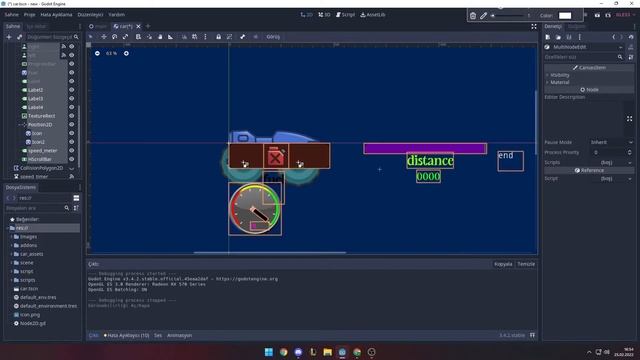This screenshot has height=360, width=640.
Task: Select the Scale mode tool
Action: (125, 37)
